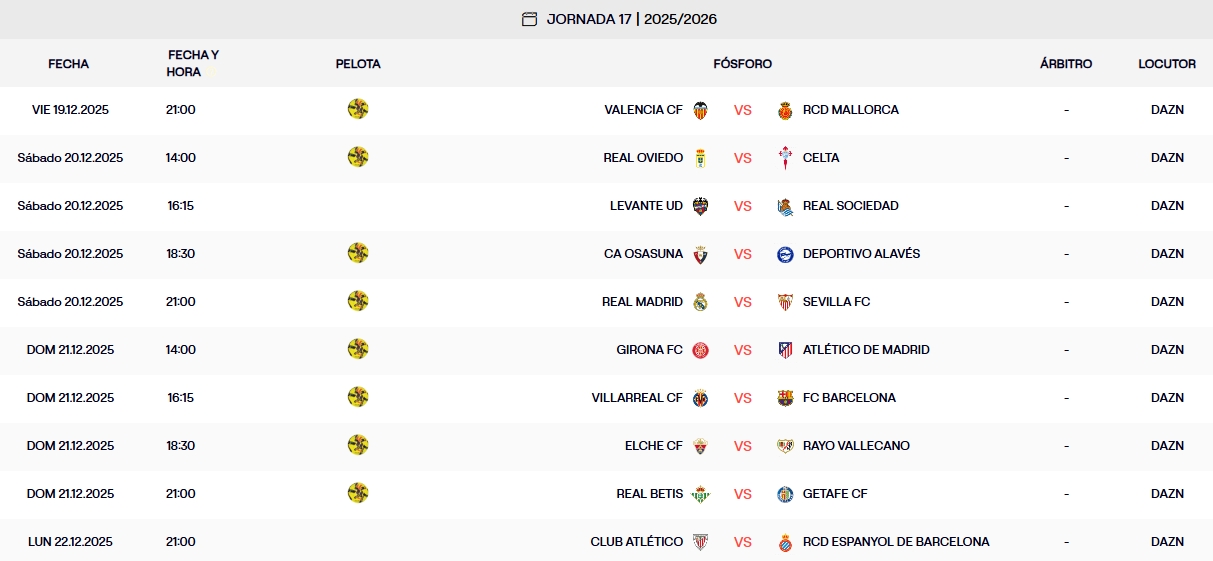The height and width of the screenshot is (561, 1213).
Task: Click the Atlético de Madrid crest
Action: tap(785, 350)
